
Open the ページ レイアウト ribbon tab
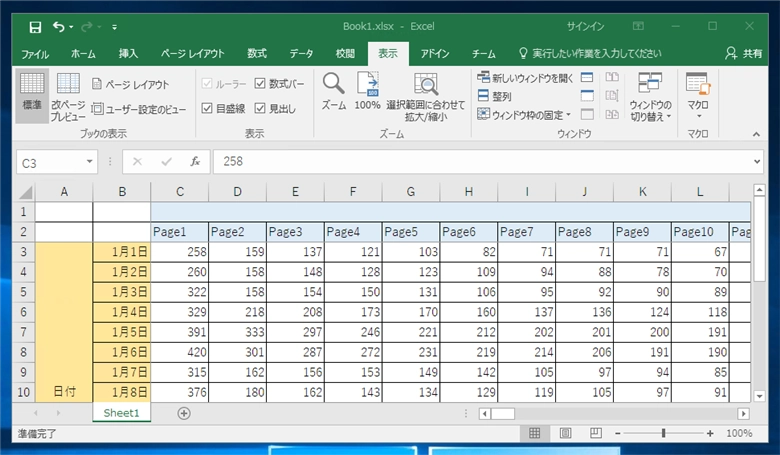(x=193, y=54)
